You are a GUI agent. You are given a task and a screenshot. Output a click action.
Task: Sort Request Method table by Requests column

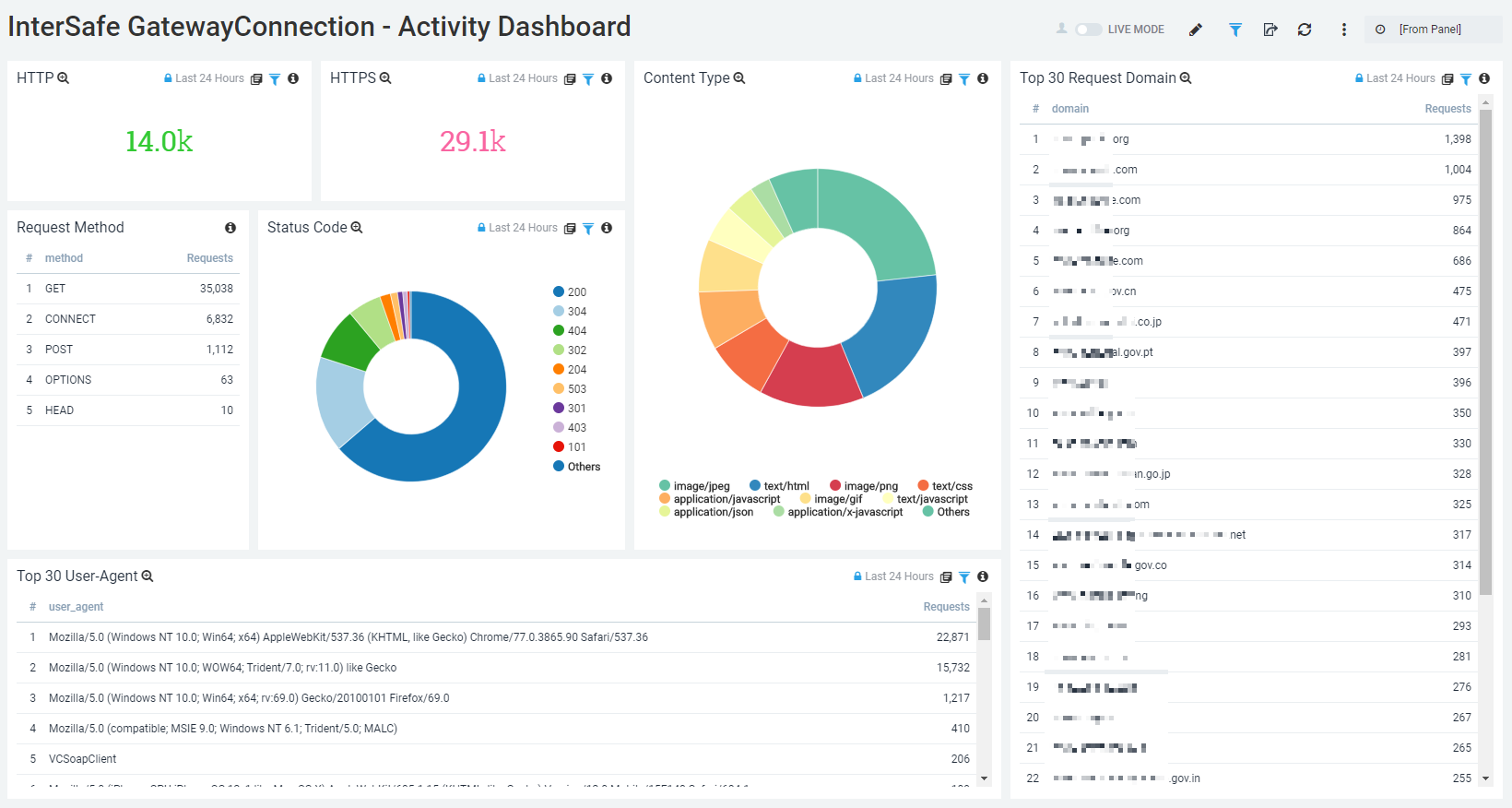click(209, 258)
